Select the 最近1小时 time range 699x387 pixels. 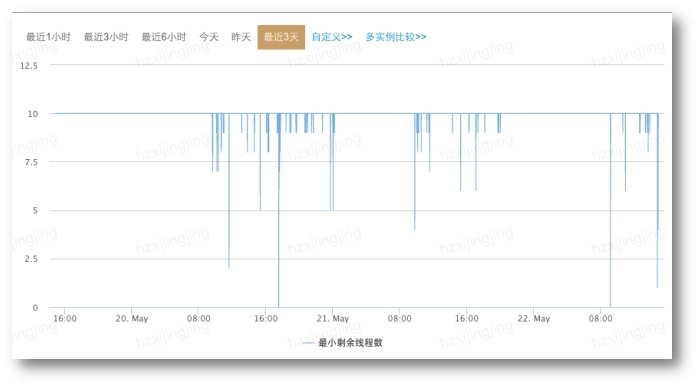click(48, 37)
